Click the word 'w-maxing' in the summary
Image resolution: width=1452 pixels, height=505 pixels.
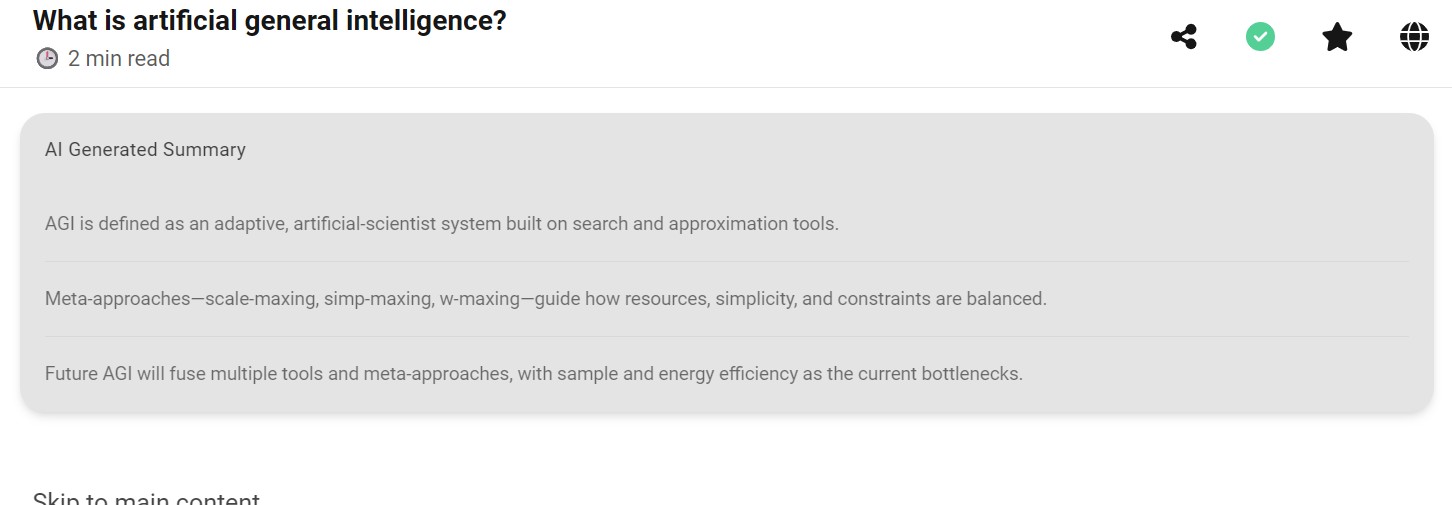click(x=481, y=299)
